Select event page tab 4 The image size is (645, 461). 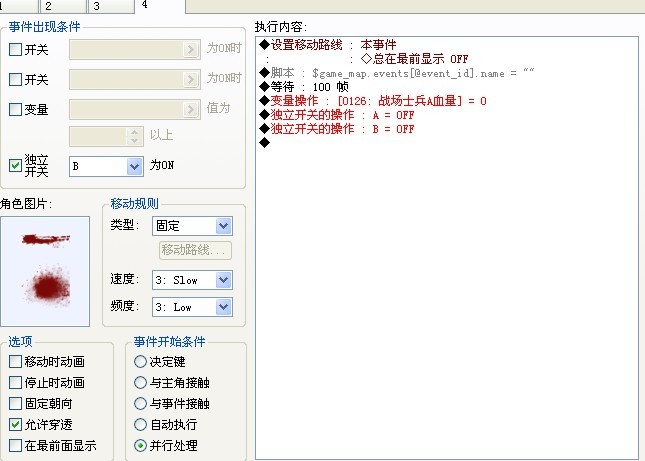[x=160, y=6]
